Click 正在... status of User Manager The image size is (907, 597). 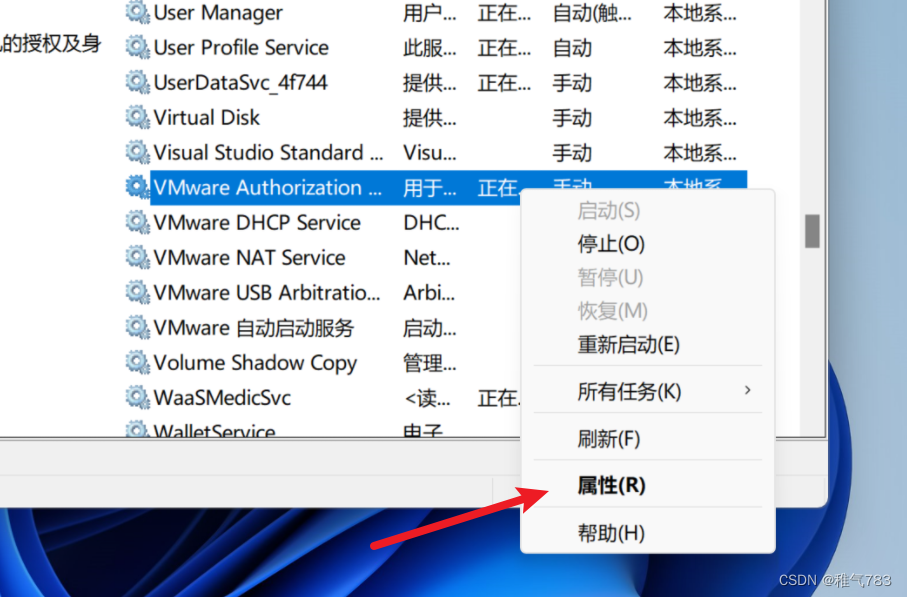[504, 13]
